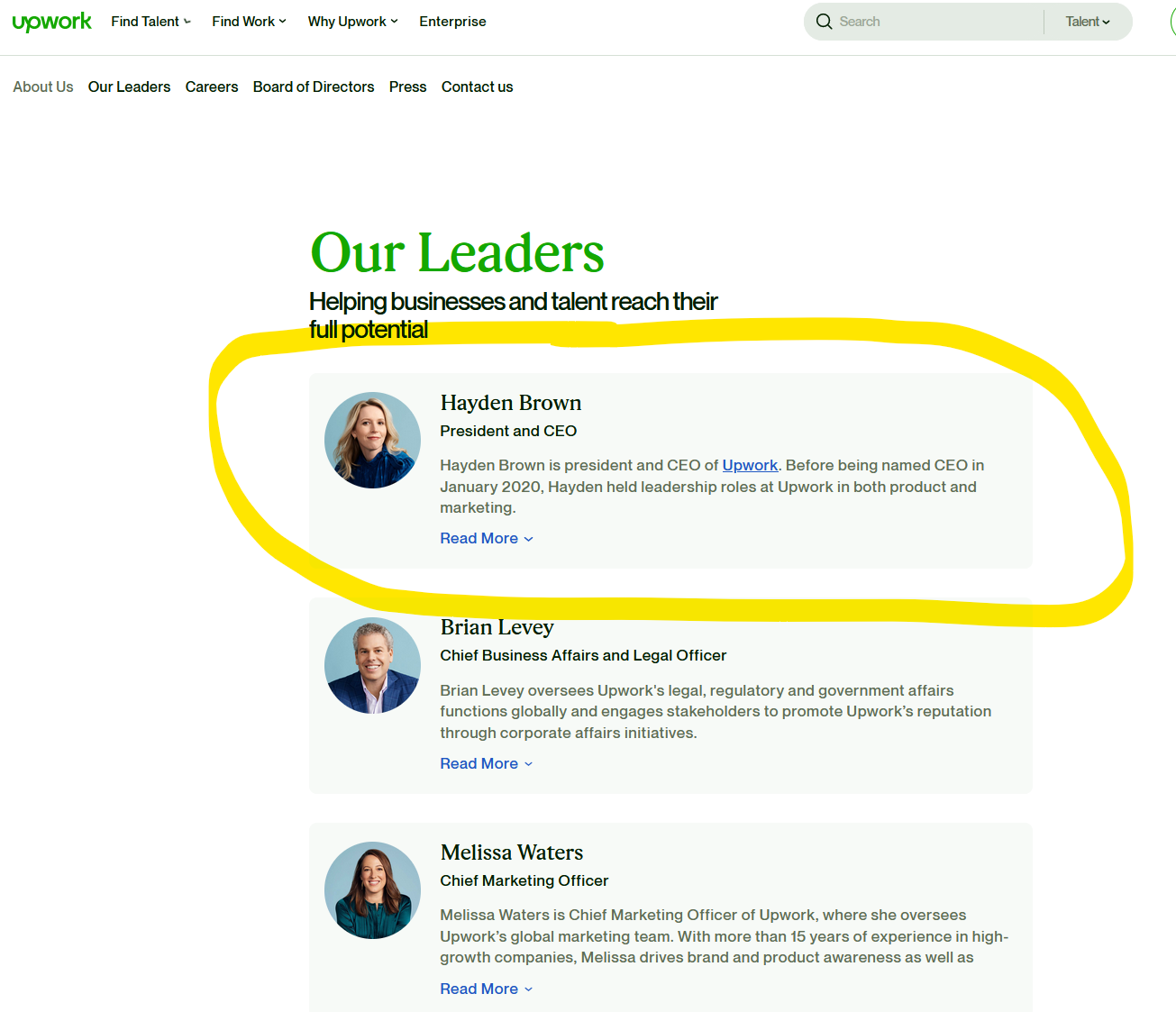Expand Read More for Brian Levey
This screenshot has height=1012, width=1176.
coord(486,763)
